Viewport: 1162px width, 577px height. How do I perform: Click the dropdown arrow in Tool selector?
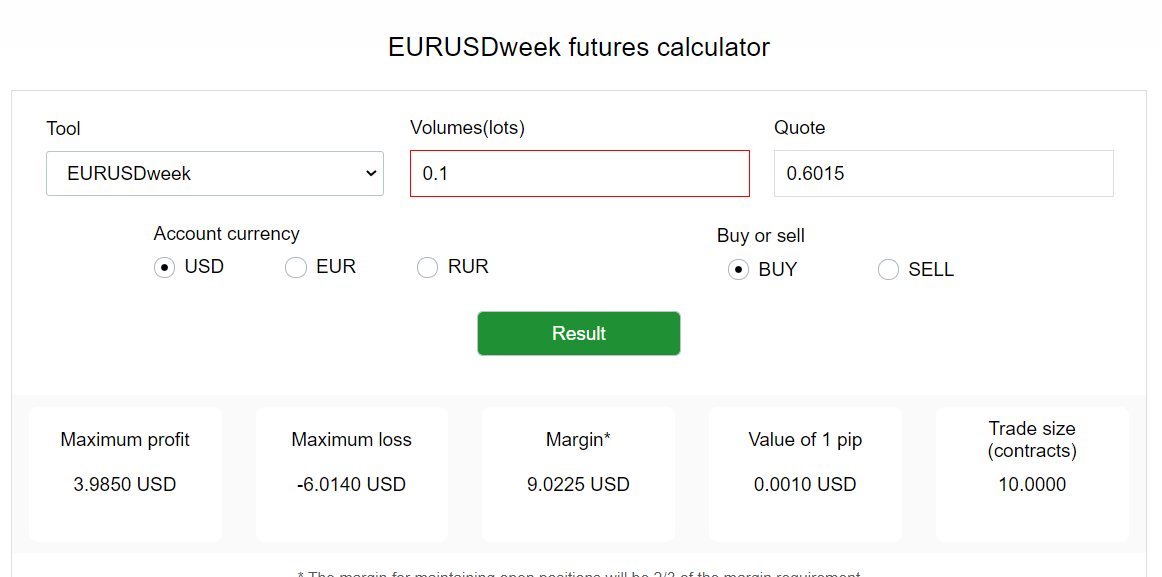[371, 173]
